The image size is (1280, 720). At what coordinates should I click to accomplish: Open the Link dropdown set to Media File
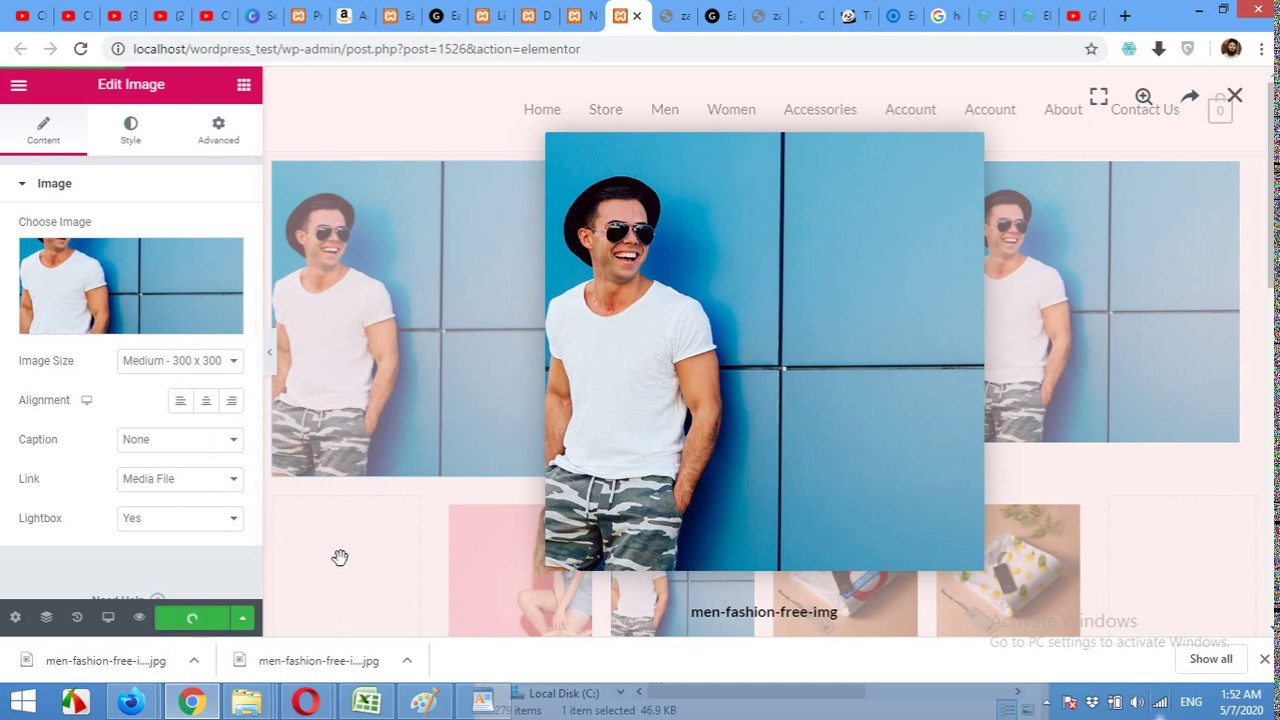tap(180, 479)
